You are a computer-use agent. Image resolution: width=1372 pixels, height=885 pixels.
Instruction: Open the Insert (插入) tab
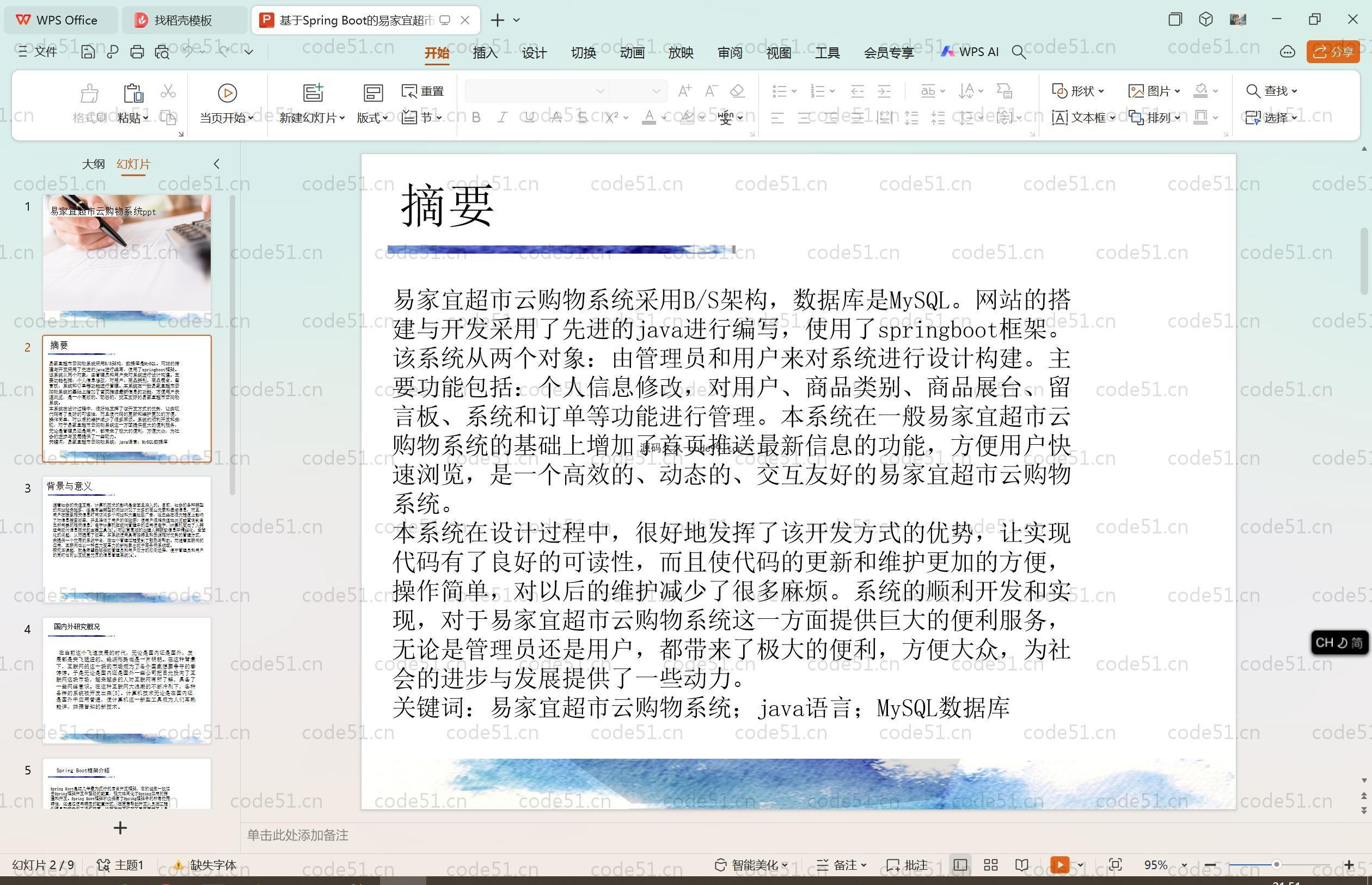point(485,53)
